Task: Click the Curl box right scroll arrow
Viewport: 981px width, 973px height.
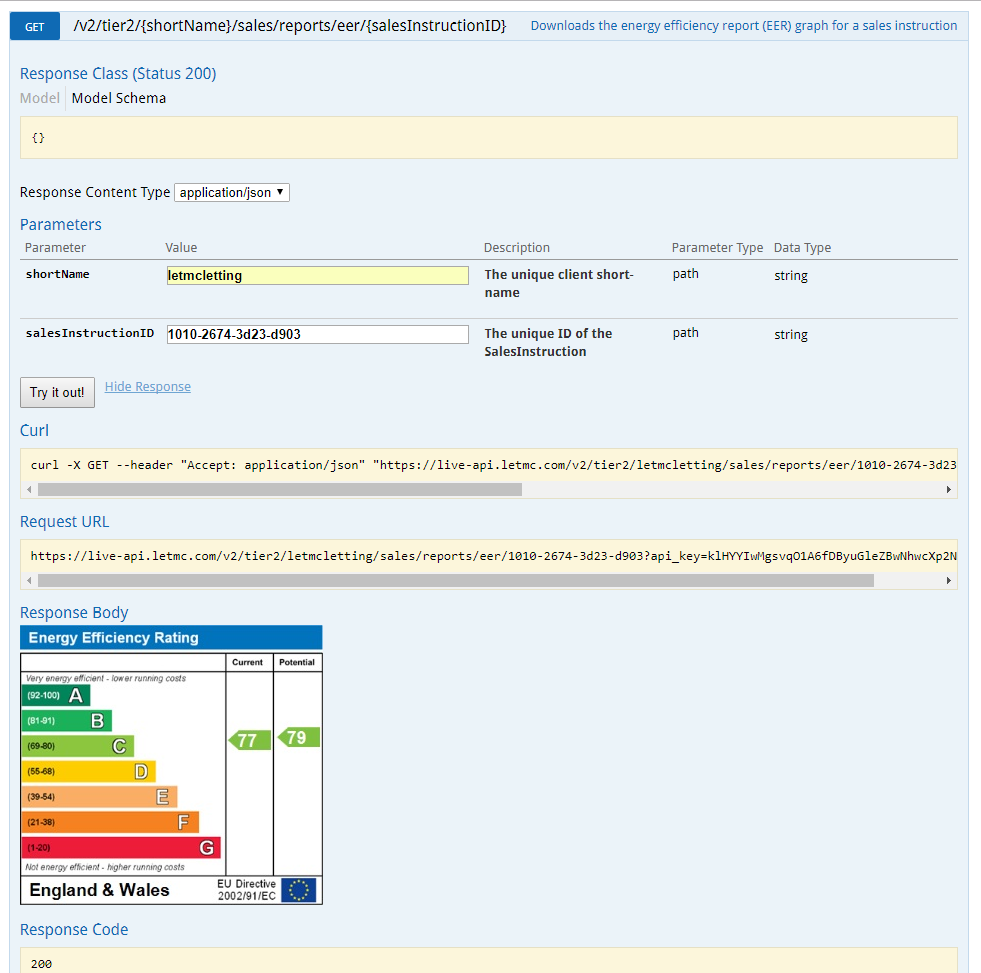Action: click(x=948, y=489)
